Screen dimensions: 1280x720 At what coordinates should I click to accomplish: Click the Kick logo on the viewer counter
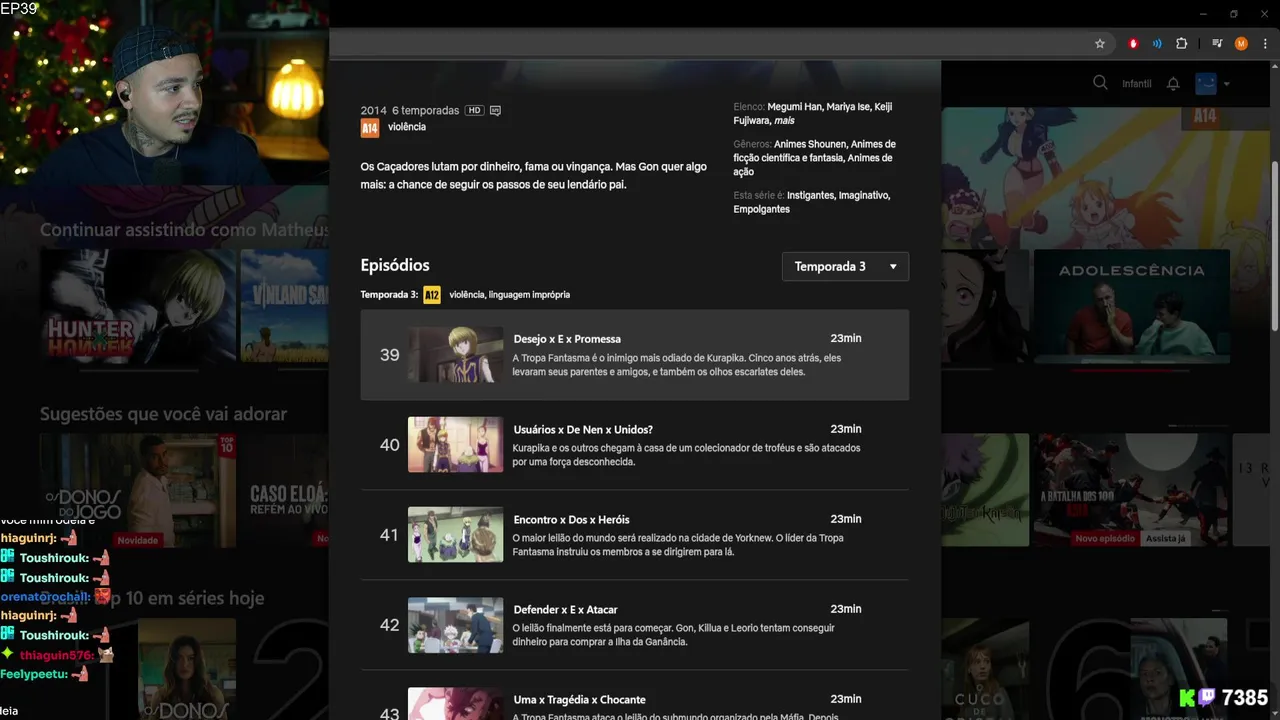pos(1187,698)
